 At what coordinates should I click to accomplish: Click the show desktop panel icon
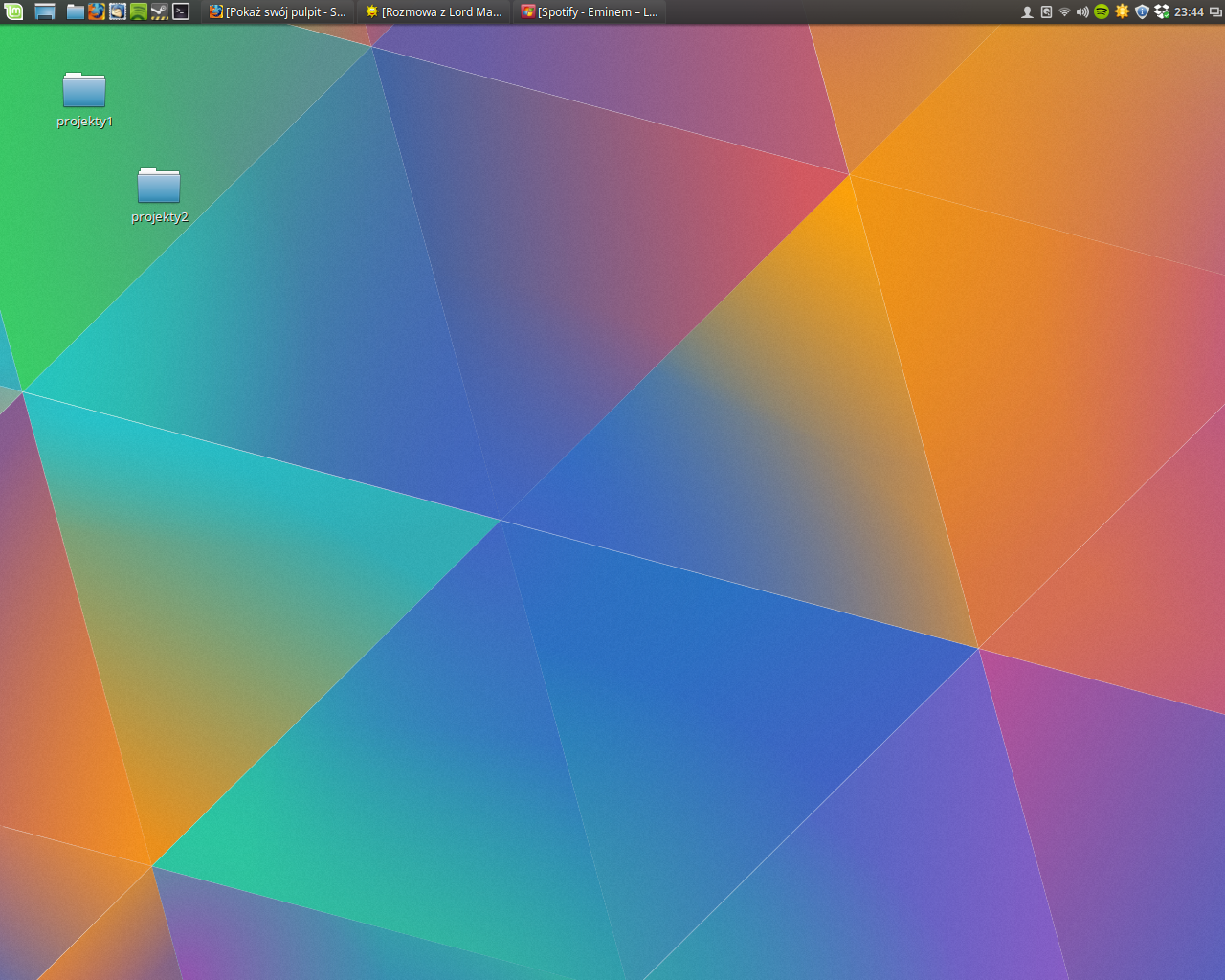point(45,11)
